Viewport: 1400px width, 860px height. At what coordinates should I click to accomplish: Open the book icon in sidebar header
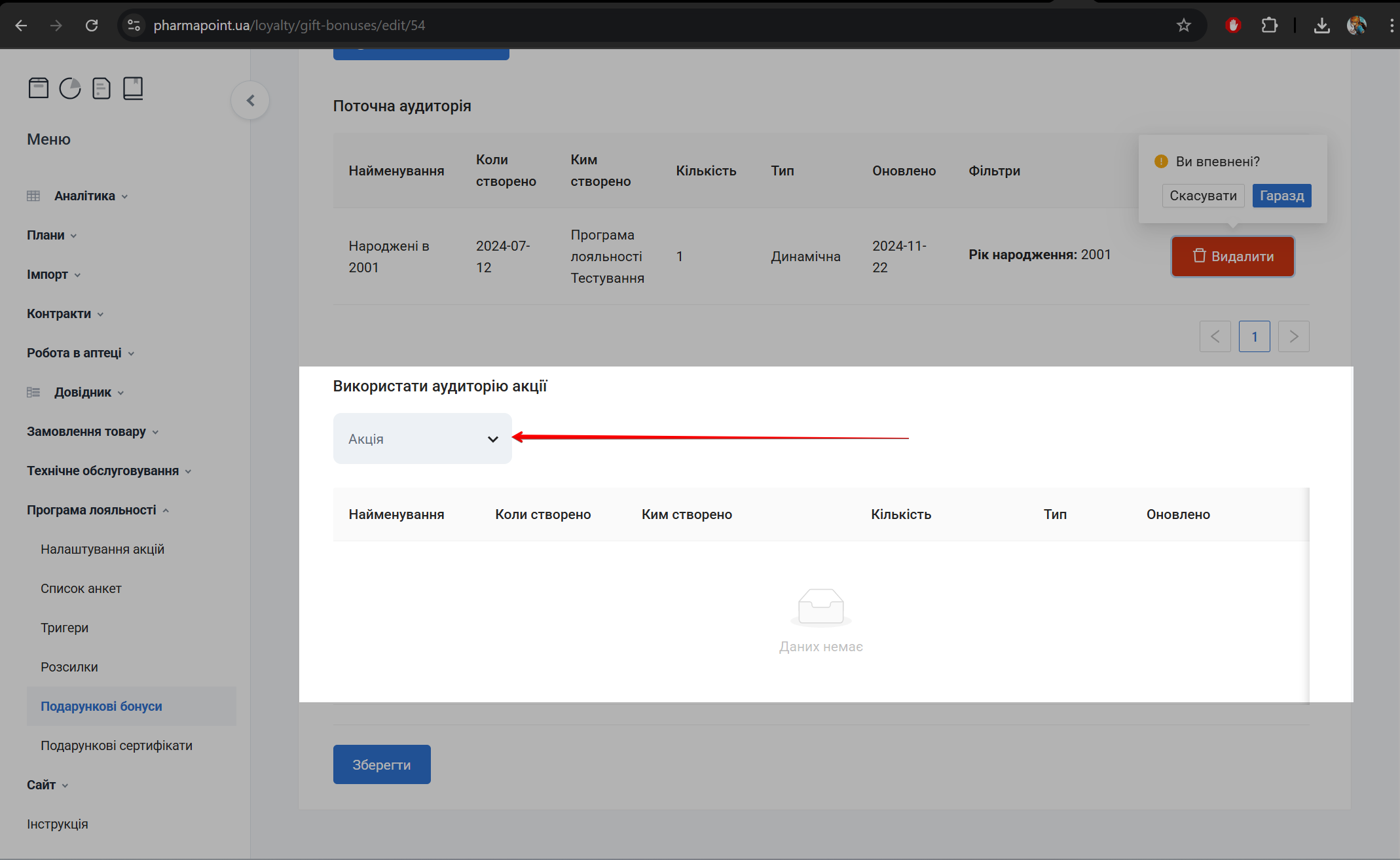click(133, 88)
